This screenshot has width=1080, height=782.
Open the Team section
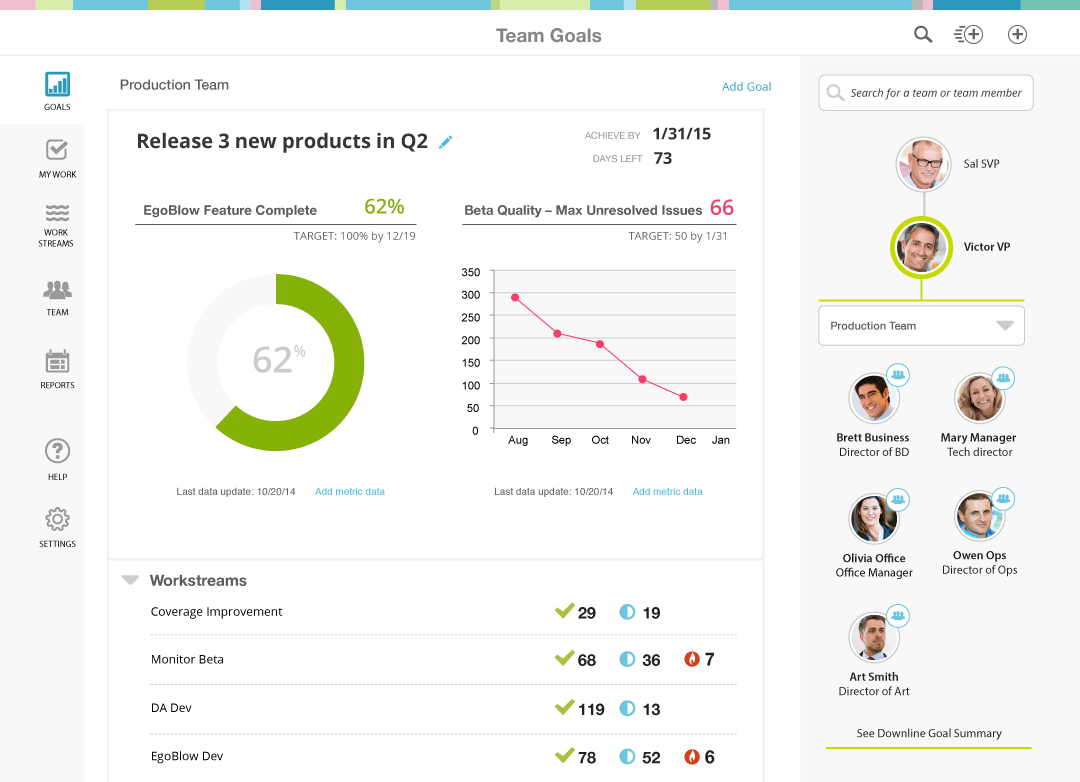point(56,295)
